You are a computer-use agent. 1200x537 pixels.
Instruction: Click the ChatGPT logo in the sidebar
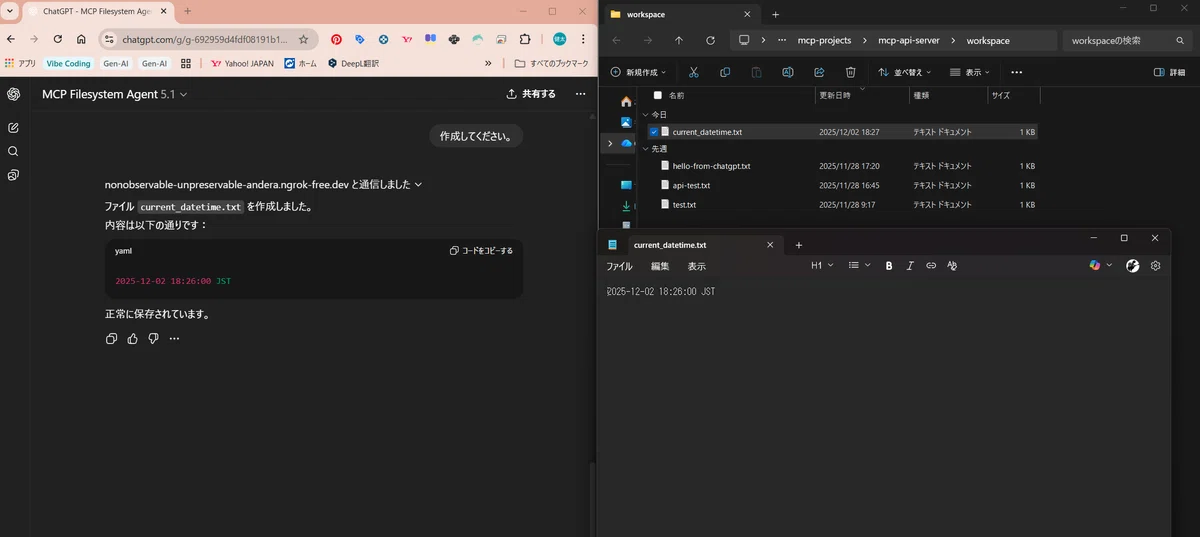tap(13, 94)
